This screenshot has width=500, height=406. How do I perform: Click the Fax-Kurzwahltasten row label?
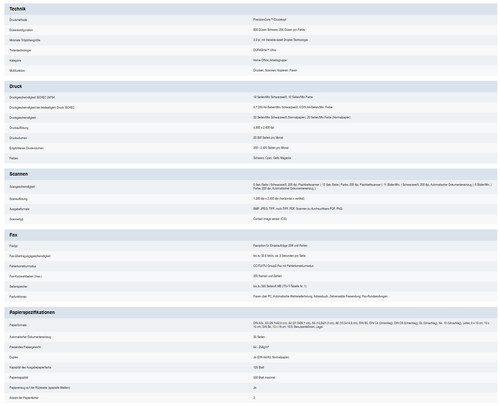coord(26,276)
